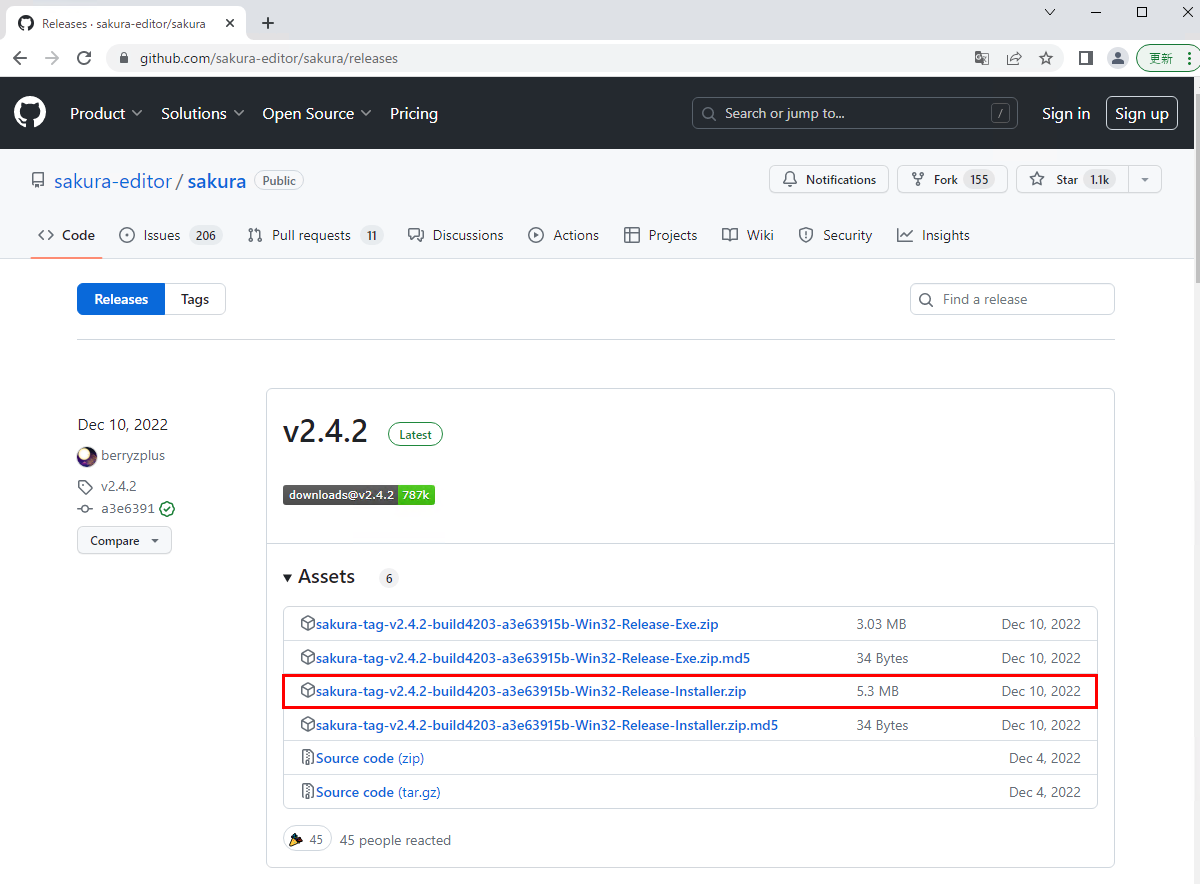1200x884 pixels.
Task: Switch to the Issues tab
Action: [x=169, y=236]
